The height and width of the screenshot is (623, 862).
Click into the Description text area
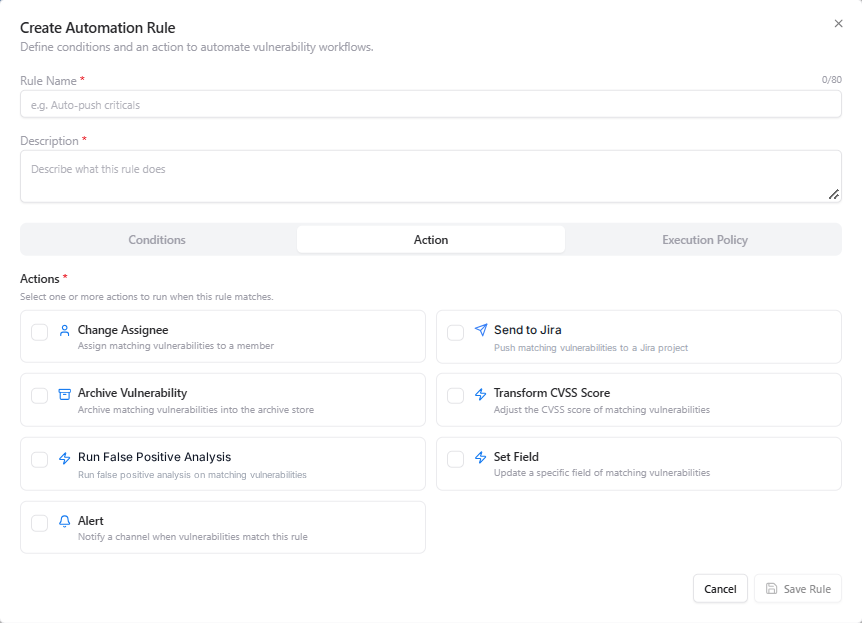click(x=431, y=177)
